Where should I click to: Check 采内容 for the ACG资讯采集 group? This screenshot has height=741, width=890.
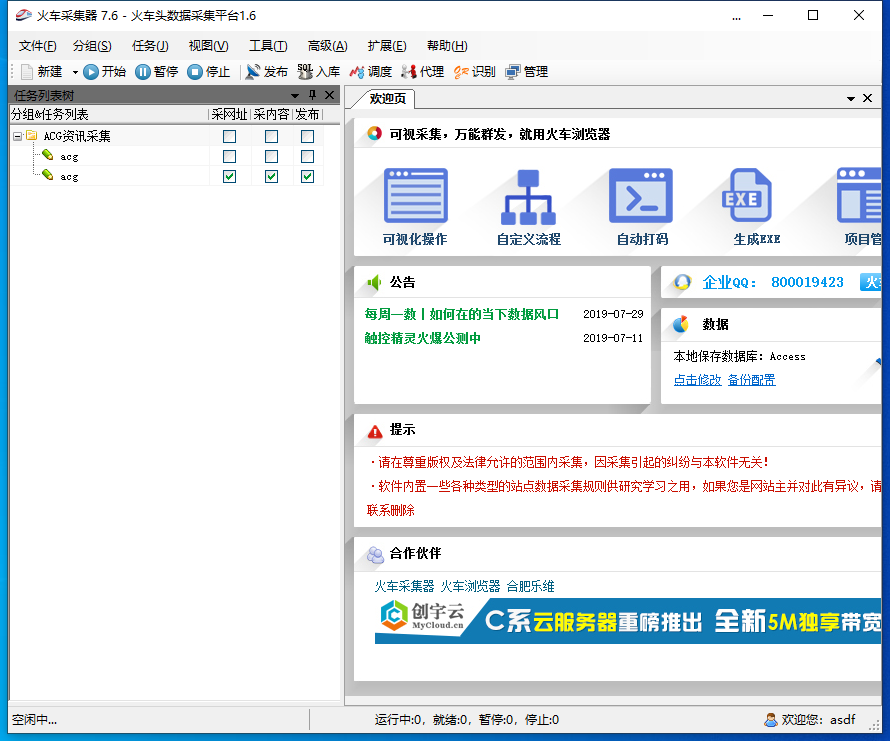click(271, 136)
